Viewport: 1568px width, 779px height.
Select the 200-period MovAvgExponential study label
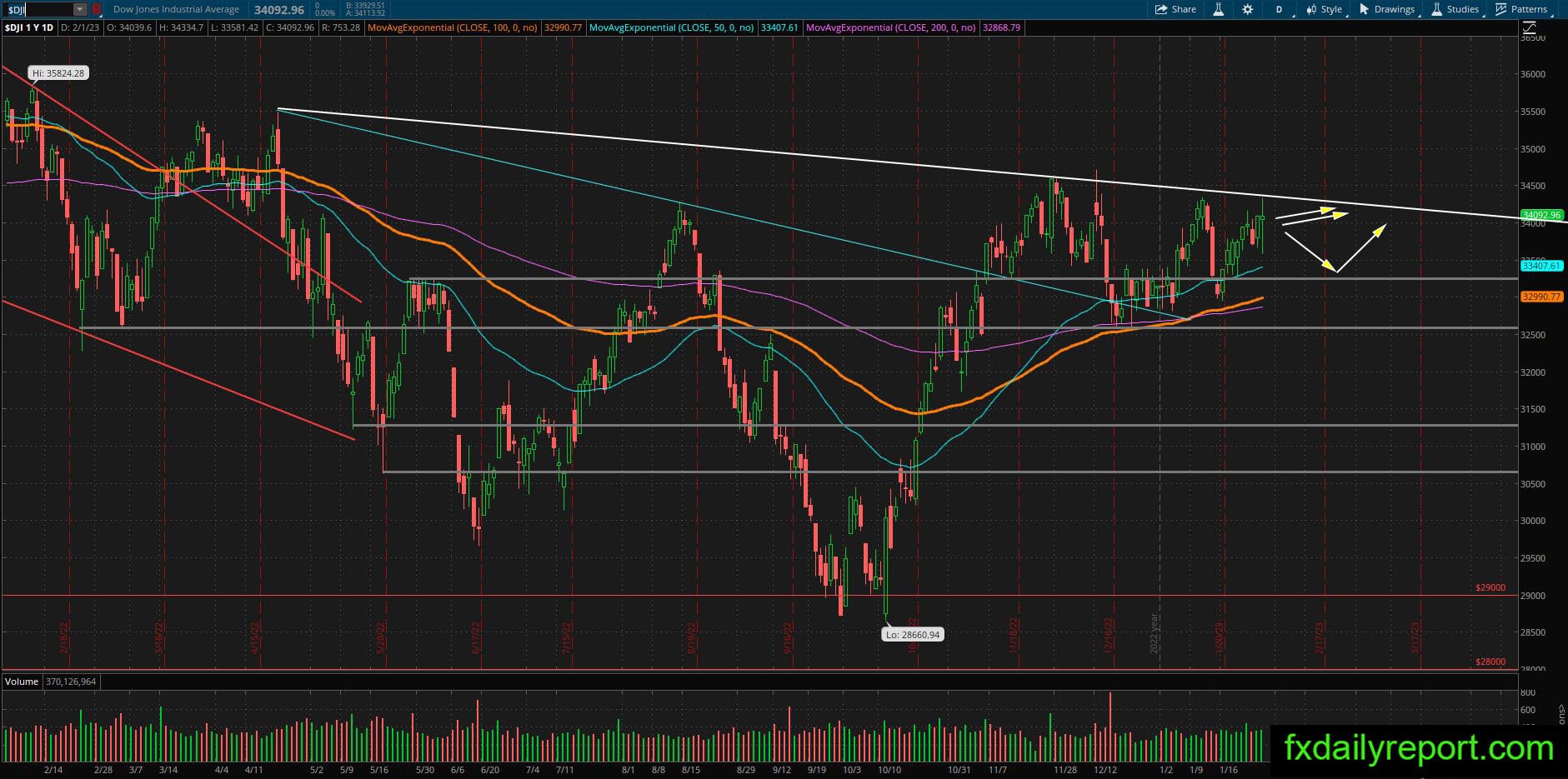coord(891,27)
